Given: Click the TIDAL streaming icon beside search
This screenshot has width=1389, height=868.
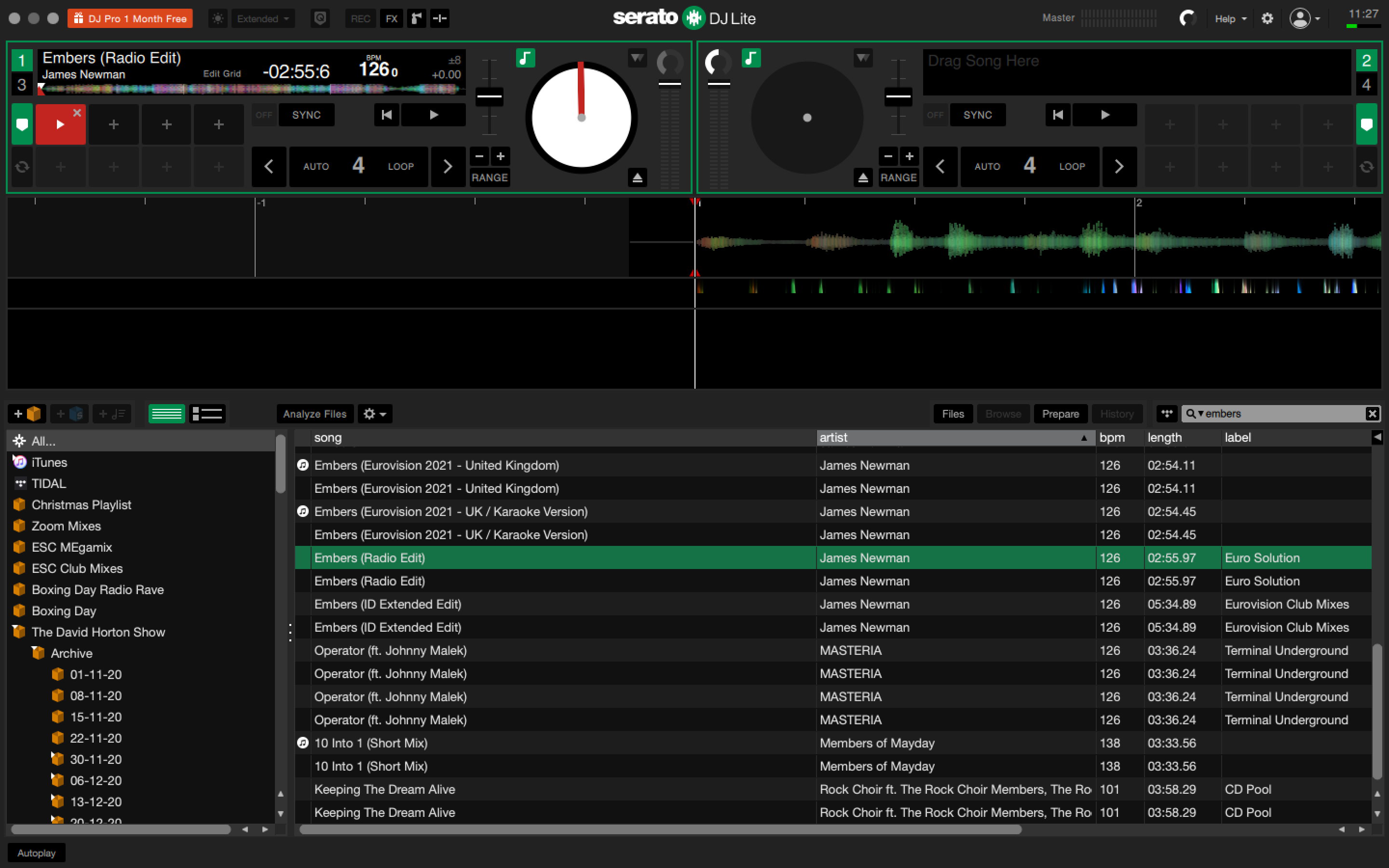Looking at the screenshot, I should click(x=1166, y=413).
